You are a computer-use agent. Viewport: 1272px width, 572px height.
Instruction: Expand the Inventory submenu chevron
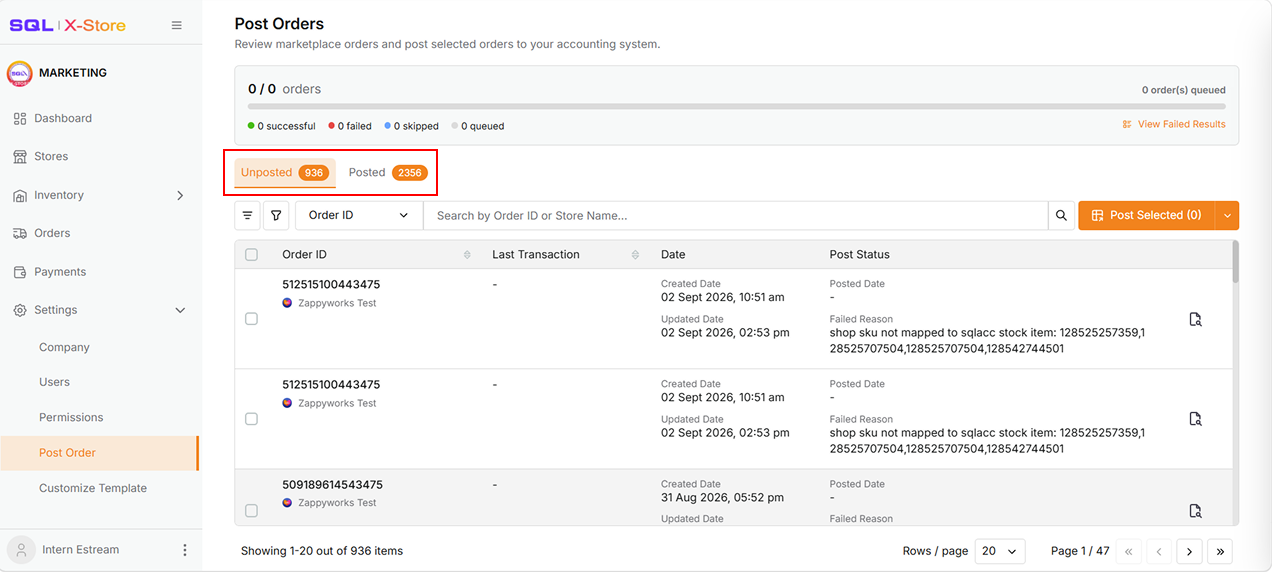[180, 196]
